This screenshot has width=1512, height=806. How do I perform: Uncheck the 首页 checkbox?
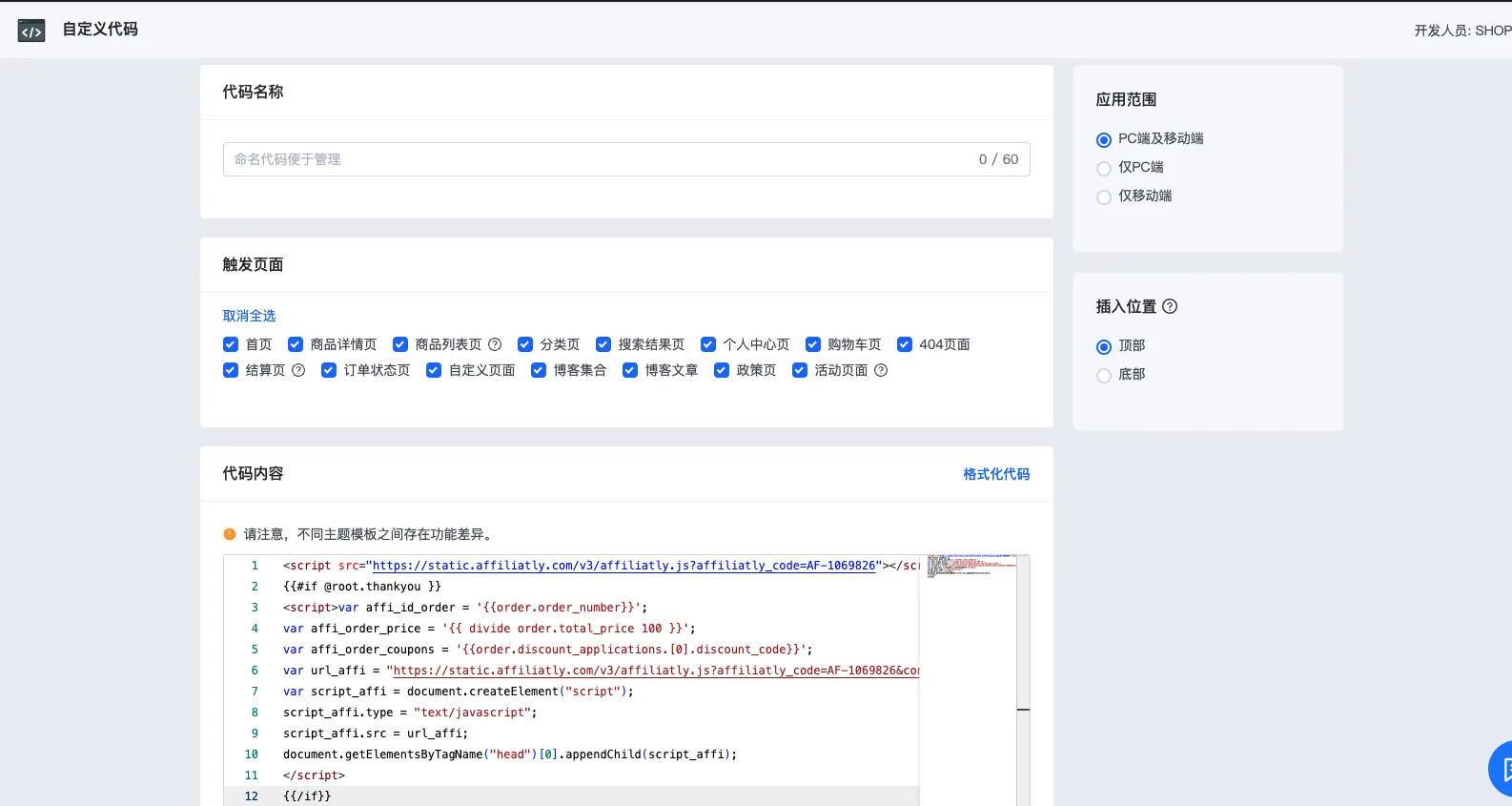point(231,344)
